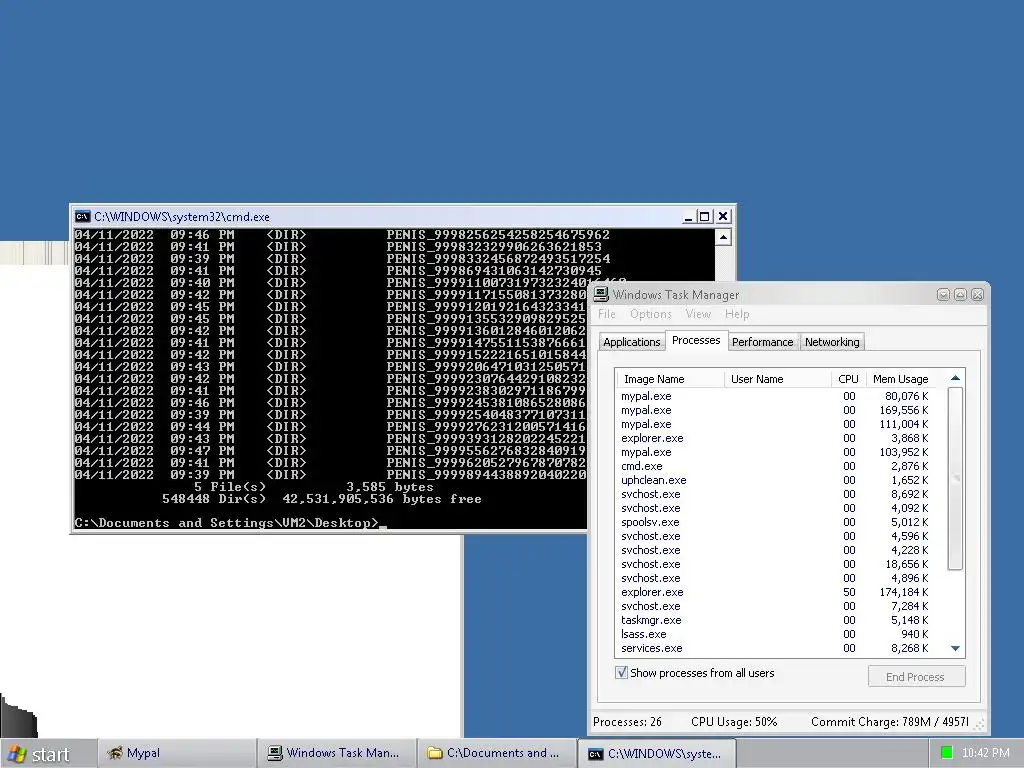Select mypal.exe using 80,076 K

coord(776,396)
